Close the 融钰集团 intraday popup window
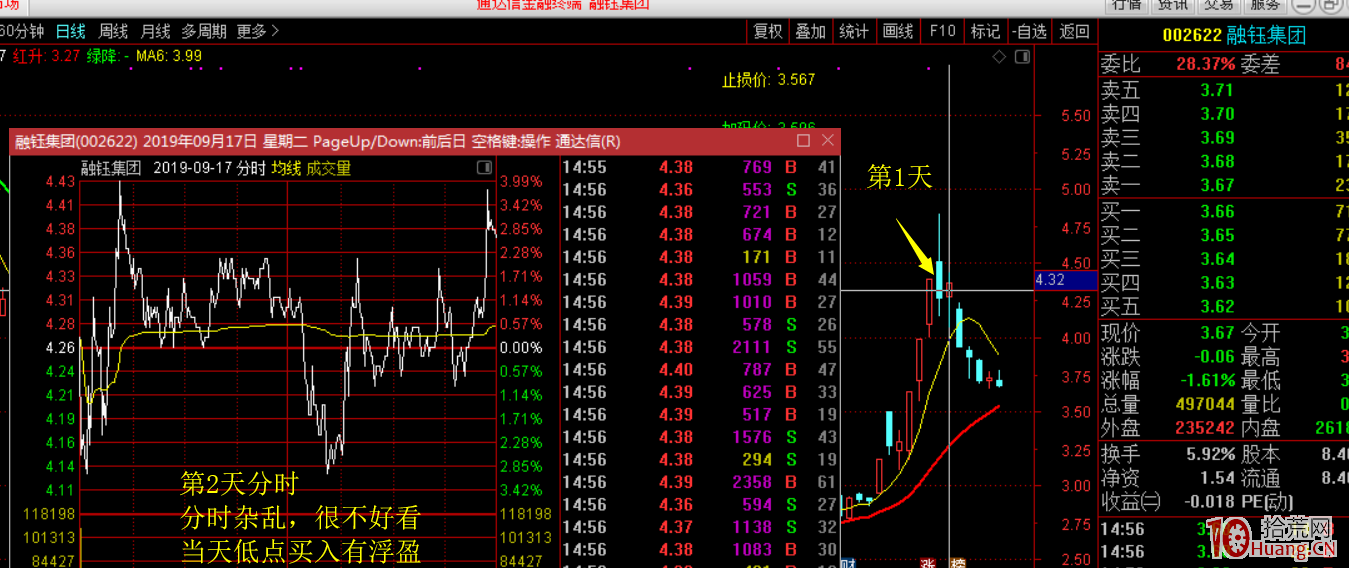Screen dimensions: 1349x568 (x=827, y=141)
